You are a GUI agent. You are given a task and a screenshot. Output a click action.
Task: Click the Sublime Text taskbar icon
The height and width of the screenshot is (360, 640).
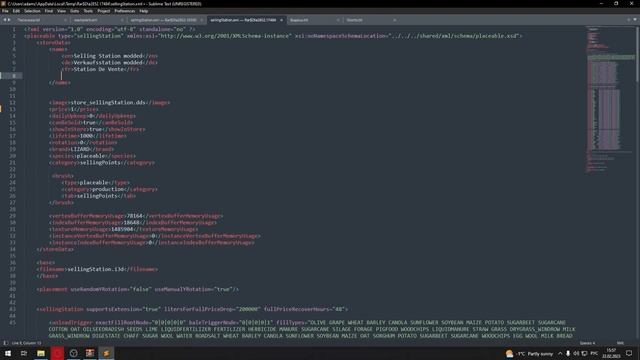(106, 353)
